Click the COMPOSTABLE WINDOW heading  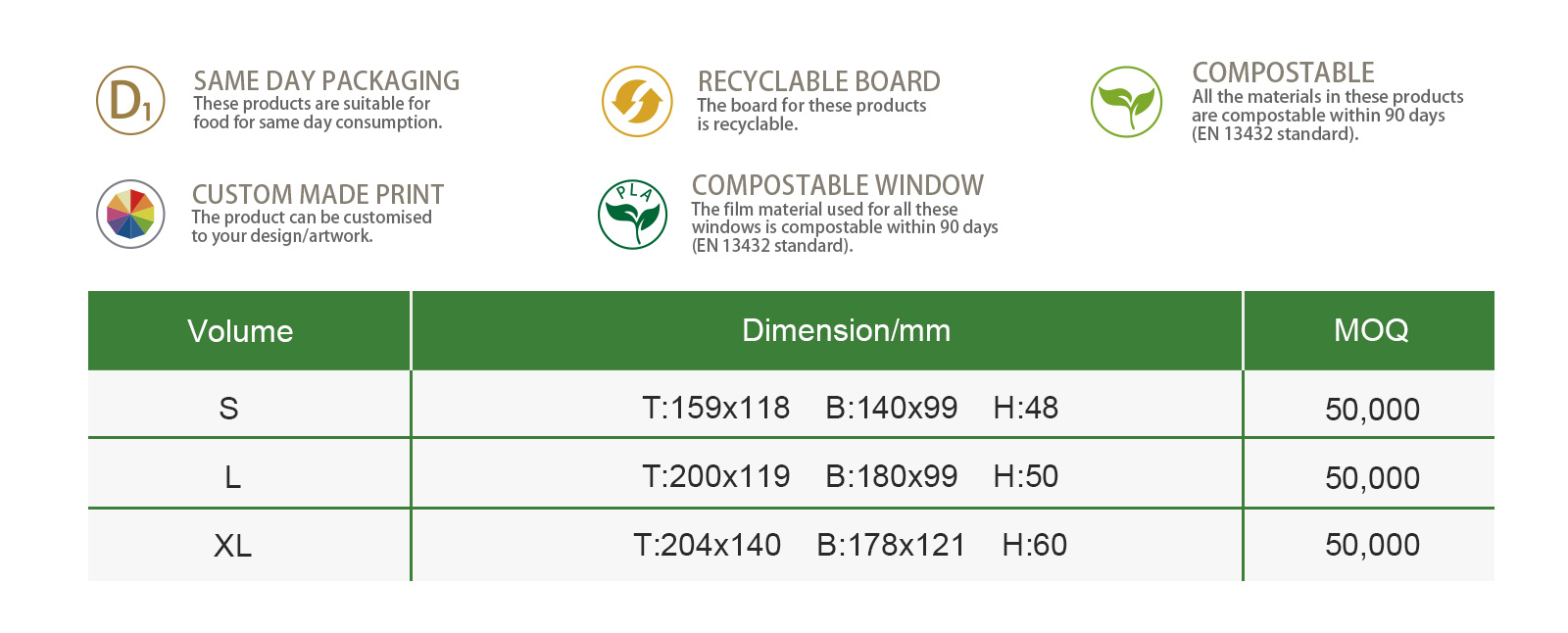(x=838, y=185)
